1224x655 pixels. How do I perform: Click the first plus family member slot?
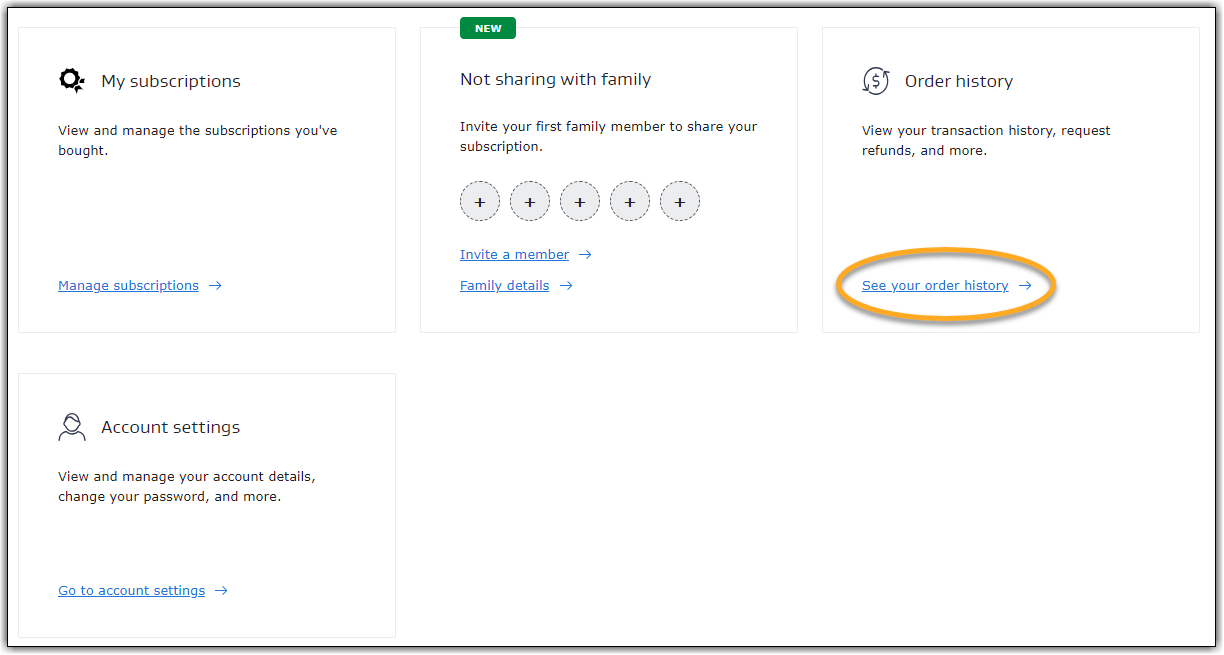(480, 202)
